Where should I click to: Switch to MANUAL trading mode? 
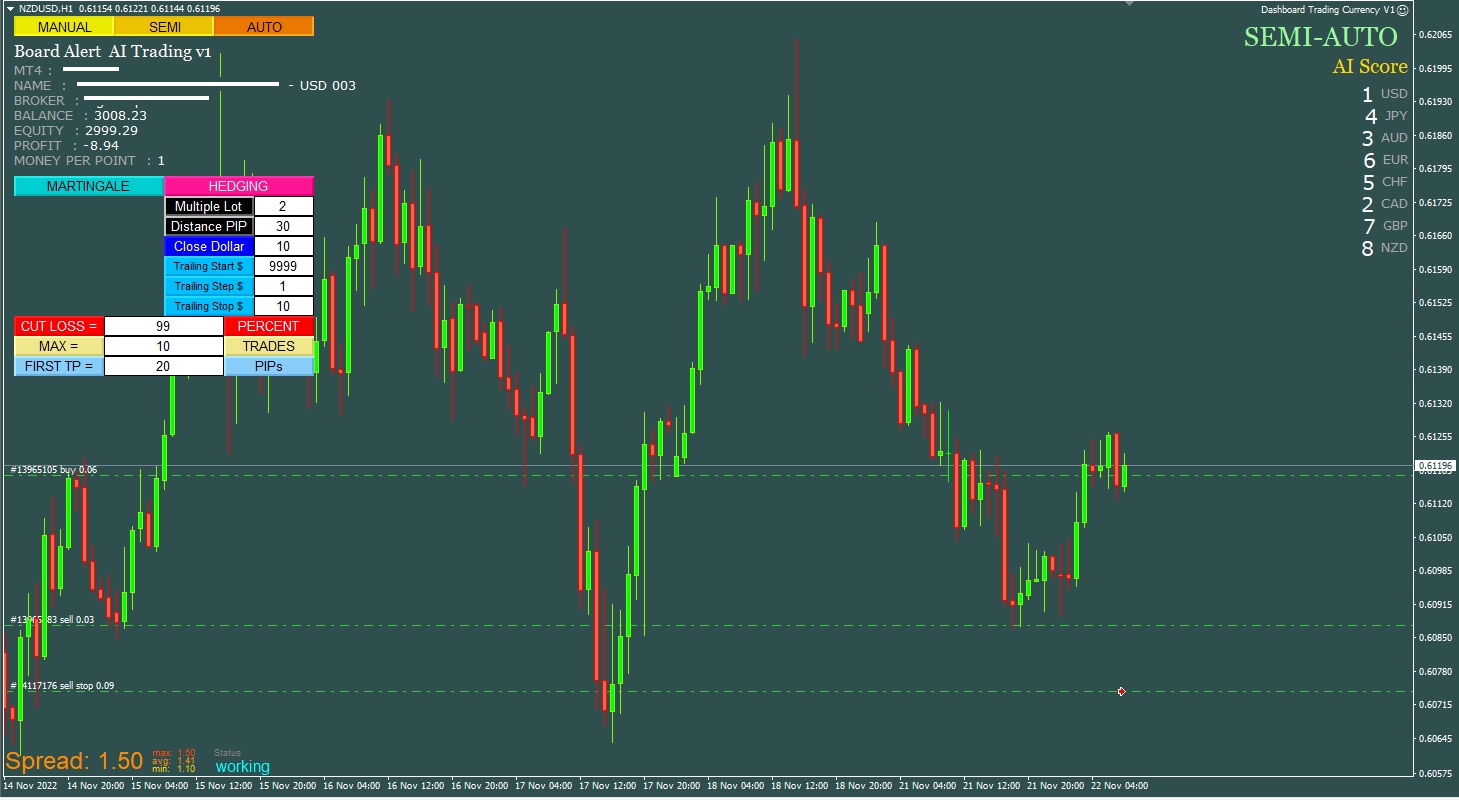pyautogui.click(x=64, y=27)
